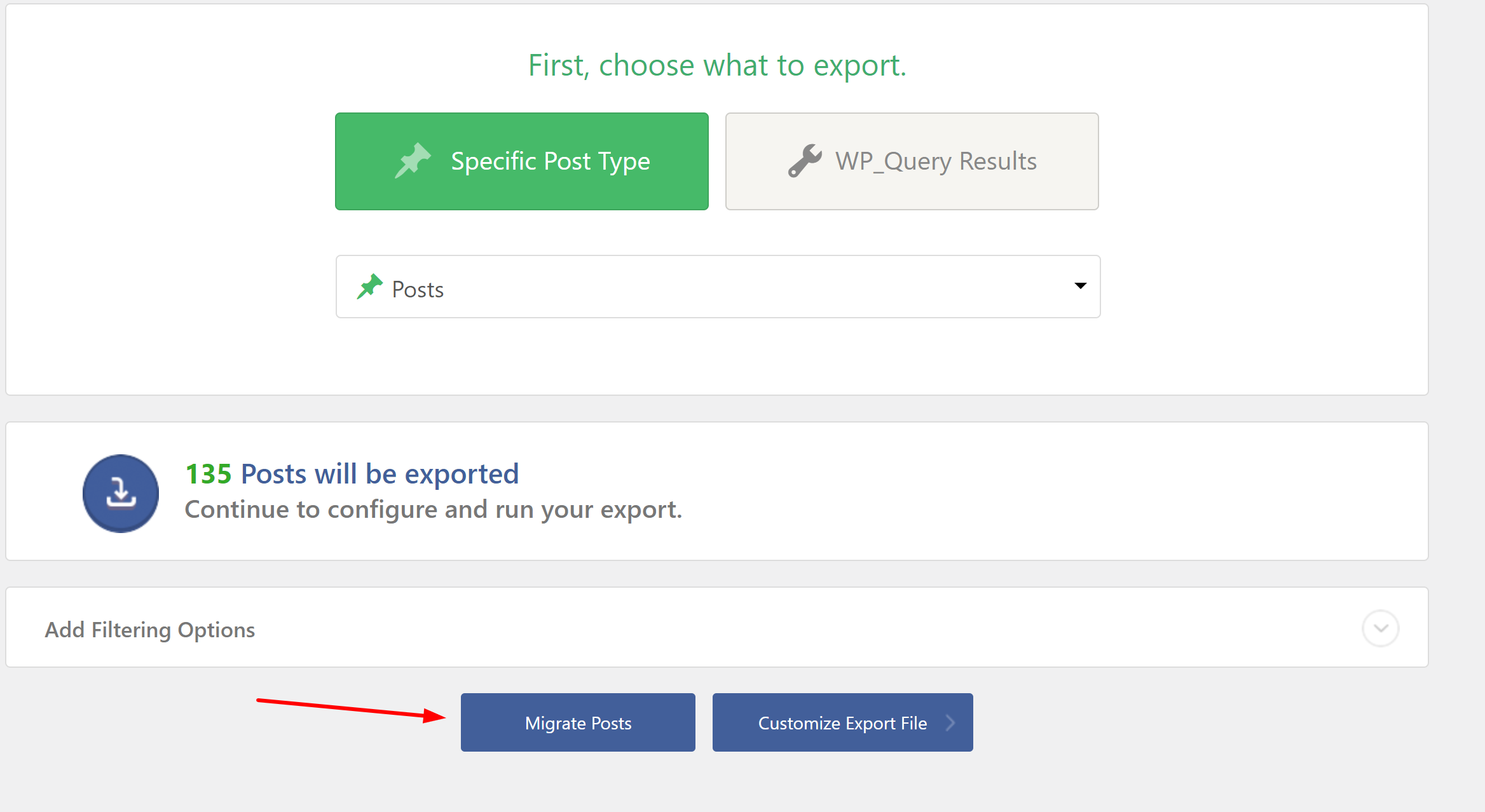This screenshot has height=812, width=1485.
Task: Click the pushpin icon on Specific Post Type
Action: [x=413, y=160]
